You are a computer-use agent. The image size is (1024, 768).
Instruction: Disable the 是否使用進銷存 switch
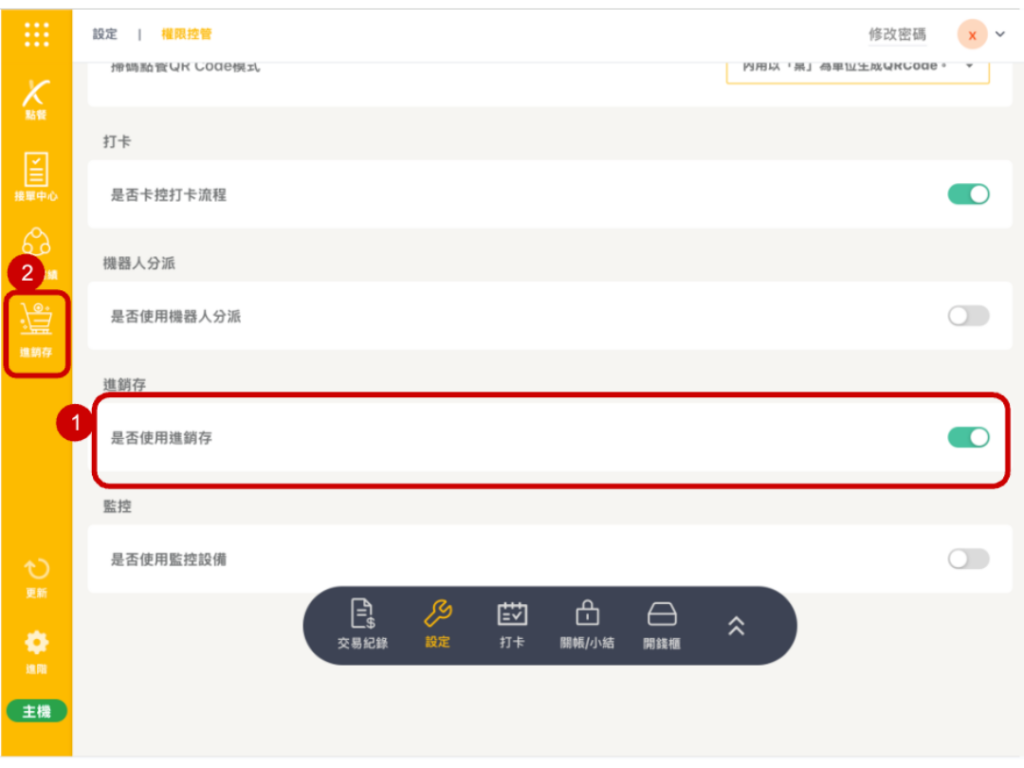(x=968, y=437)
